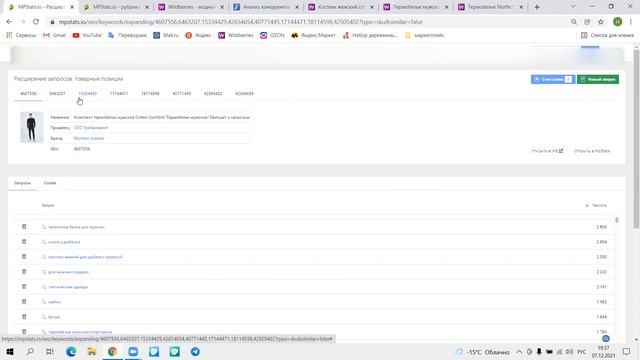Click the page vertical scrollbar
The image size is (640, 360).
tap(636, 139)
